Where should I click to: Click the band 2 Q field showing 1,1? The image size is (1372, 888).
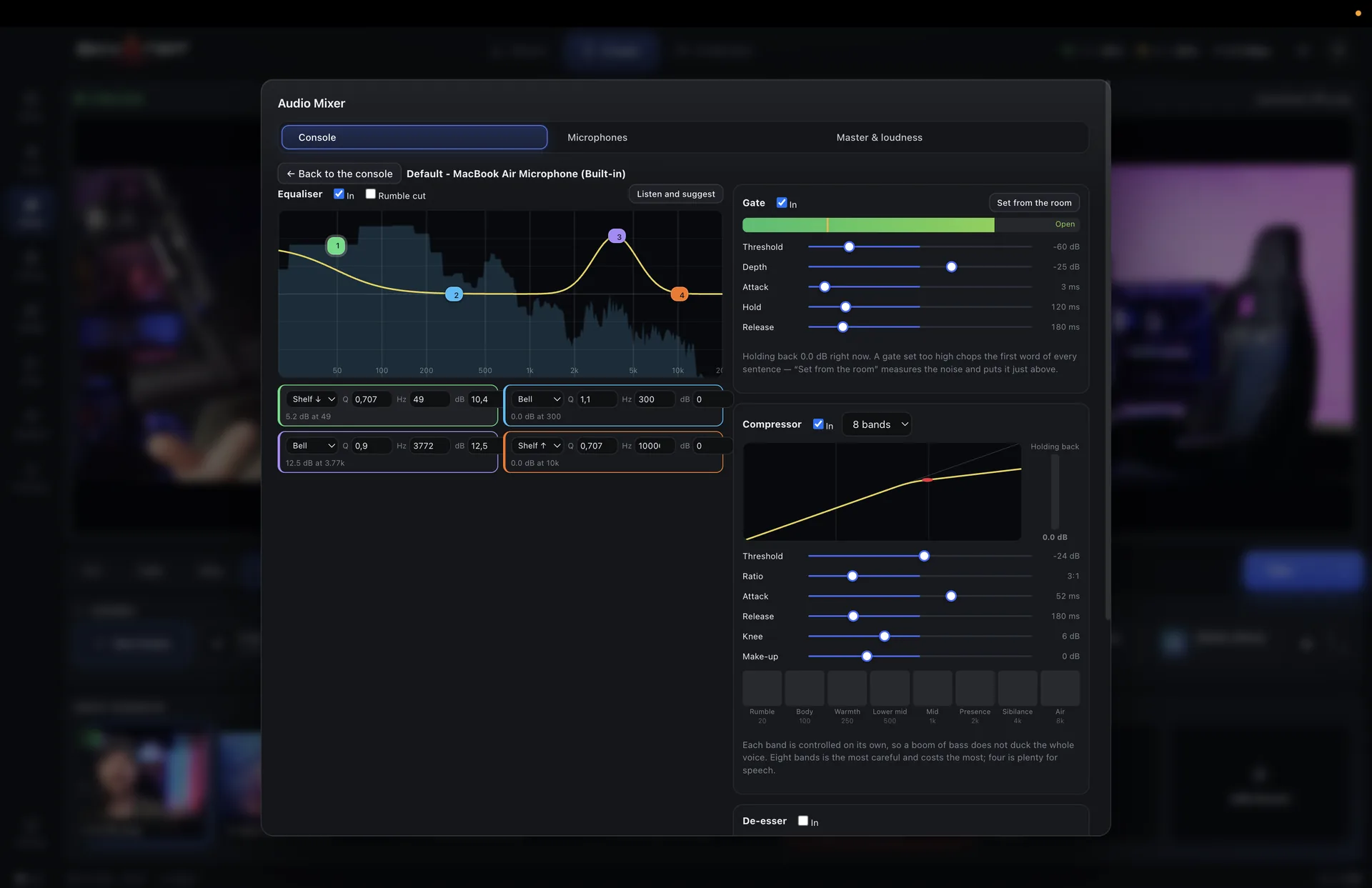(x=596, y=399)
